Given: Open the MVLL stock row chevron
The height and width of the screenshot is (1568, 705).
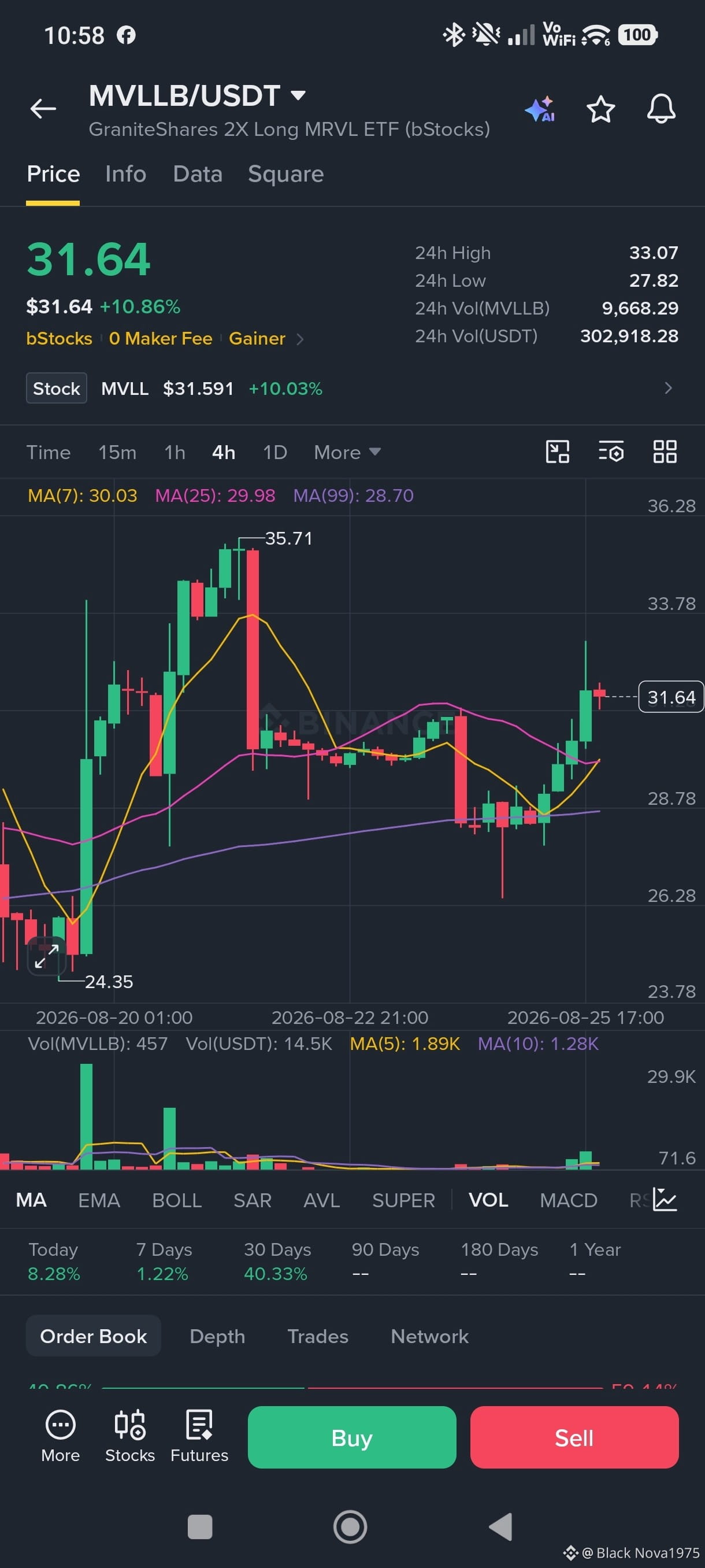Looking at the screenshot, I should [x=668, y=389].
